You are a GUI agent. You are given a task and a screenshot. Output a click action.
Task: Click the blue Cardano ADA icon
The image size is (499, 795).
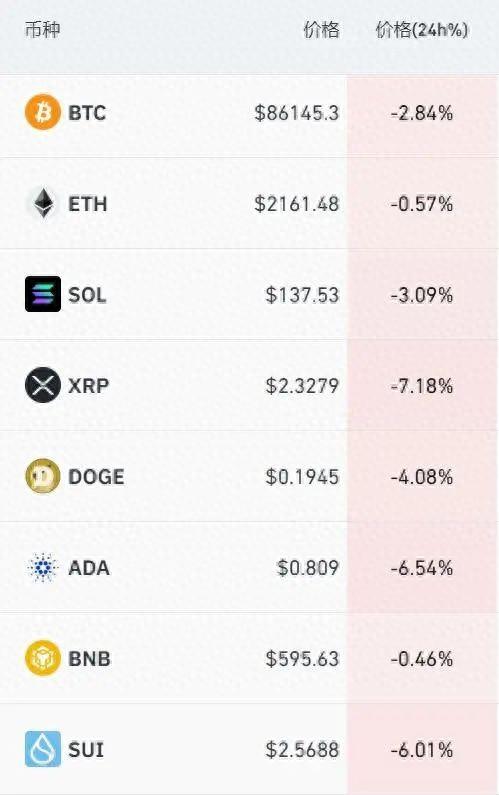pyautogui.click(x=43, y=567)
